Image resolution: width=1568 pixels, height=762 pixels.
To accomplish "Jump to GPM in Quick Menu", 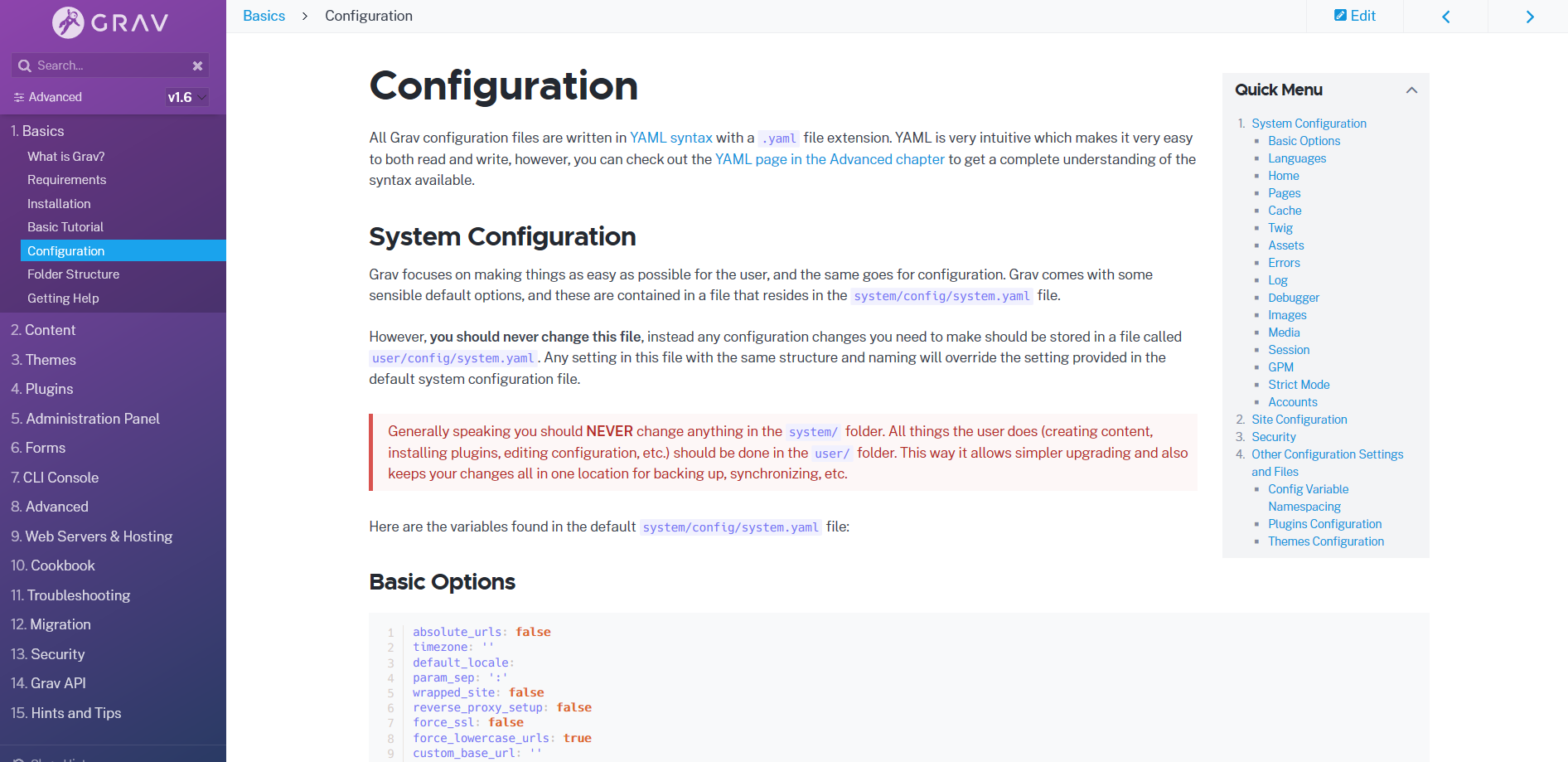I will click(x=1280, y=367).
